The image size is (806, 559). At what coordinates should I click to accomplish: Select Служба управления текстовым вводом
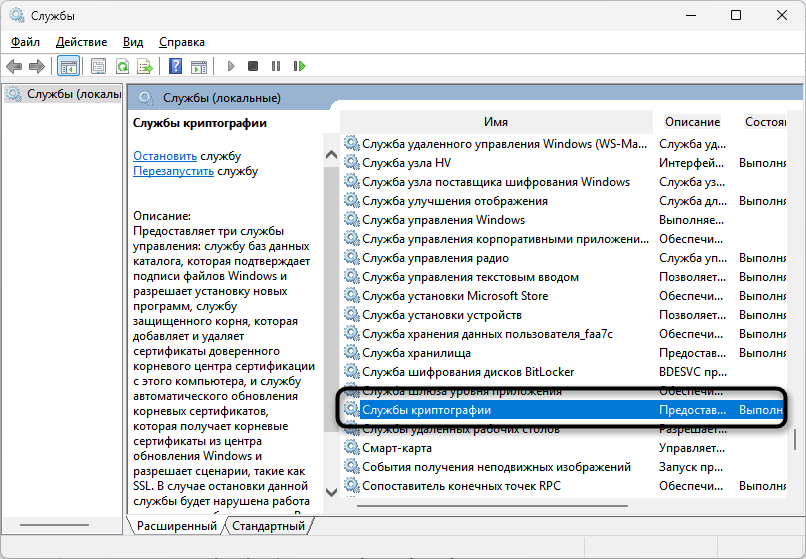[x=470, y=277]
